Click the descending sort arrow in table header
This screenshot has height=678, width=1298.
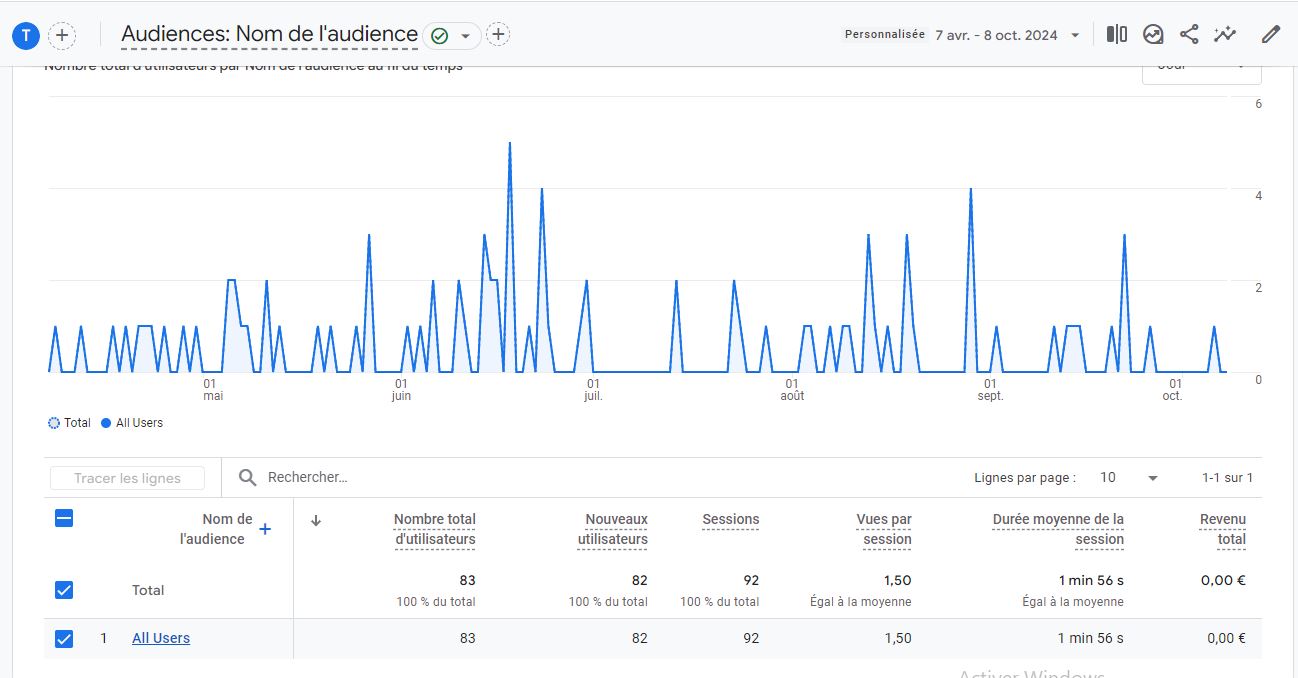(316, 520)
